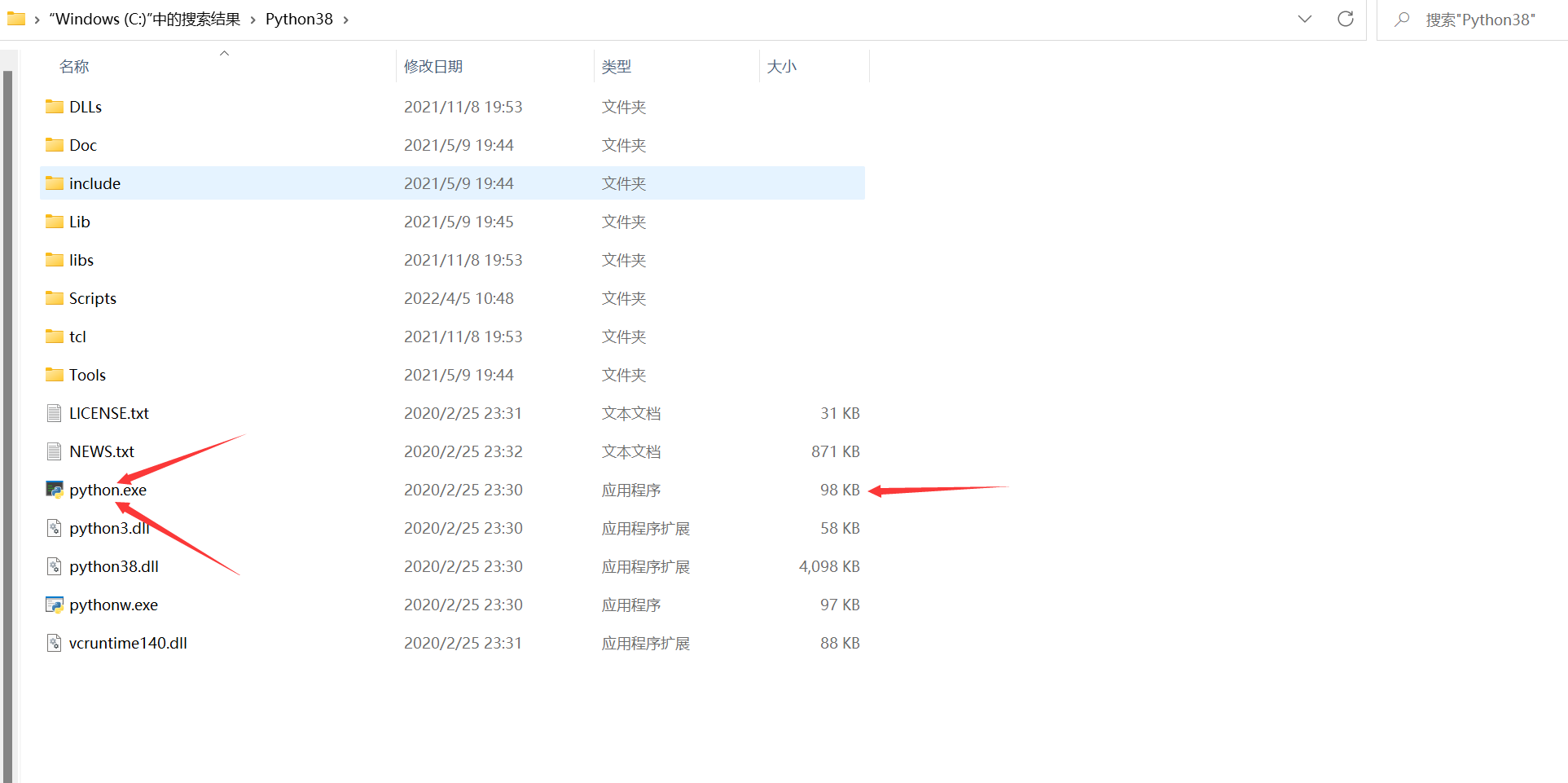Click the 31 KB size value
The width and height of the screenshot is (1568, 783).
(840, 413)
